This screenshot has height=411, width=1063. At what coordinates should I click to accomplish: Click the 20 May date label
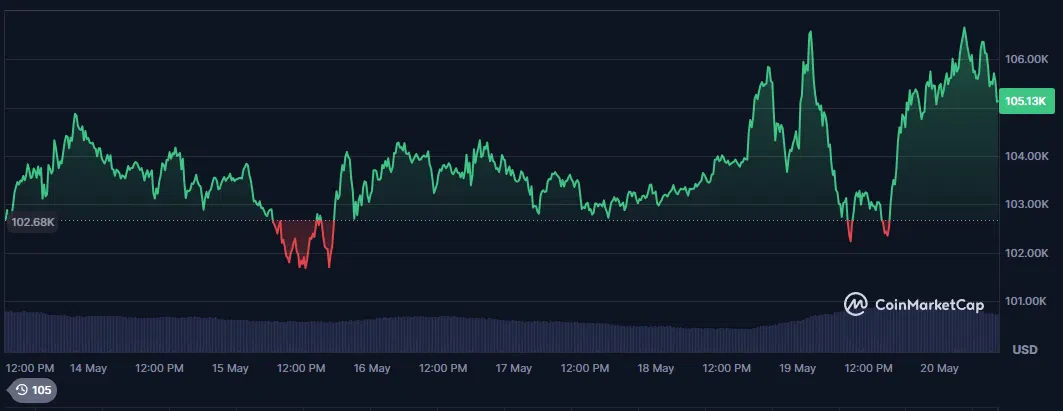pos(939,368)
